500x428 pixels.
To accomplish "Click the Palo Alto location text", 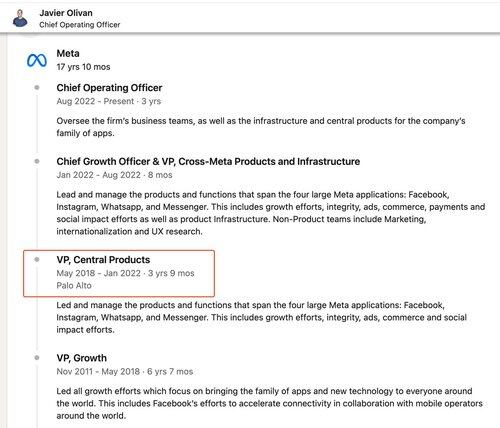I will [x=74, y=286].
